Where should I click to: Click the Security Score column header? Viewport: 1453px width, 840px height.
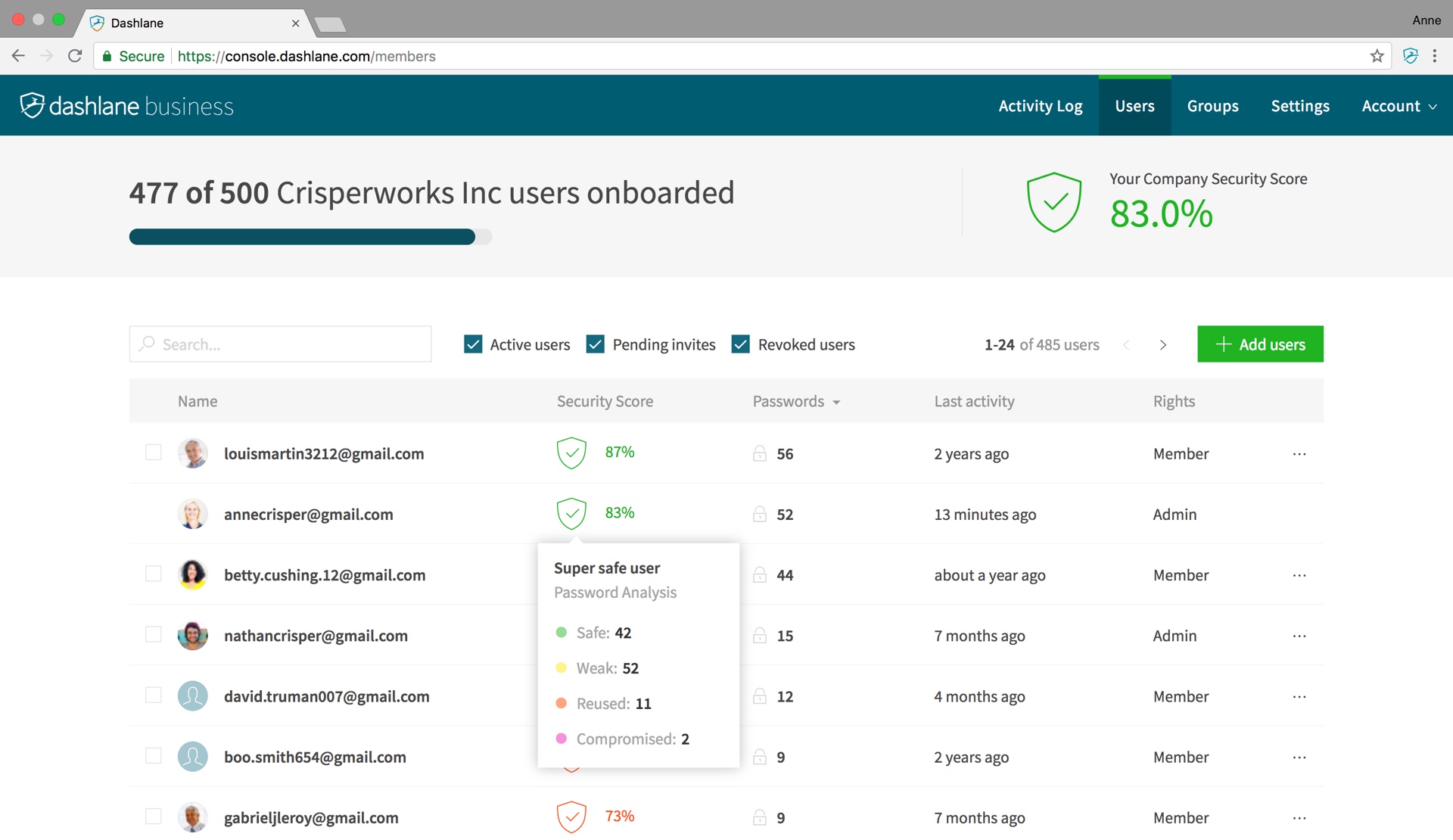[605, 402]
